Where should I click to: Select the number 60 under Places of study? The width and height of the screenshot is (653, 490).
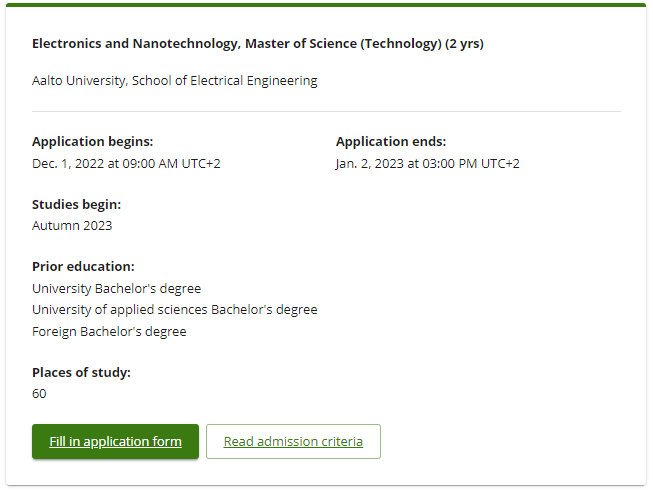[39, 394]
